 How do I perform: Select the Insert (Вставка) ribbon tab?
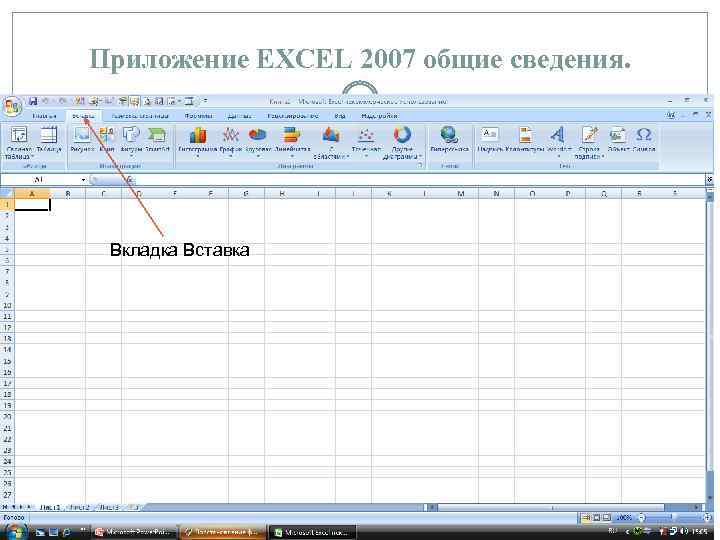click(83, 116)
